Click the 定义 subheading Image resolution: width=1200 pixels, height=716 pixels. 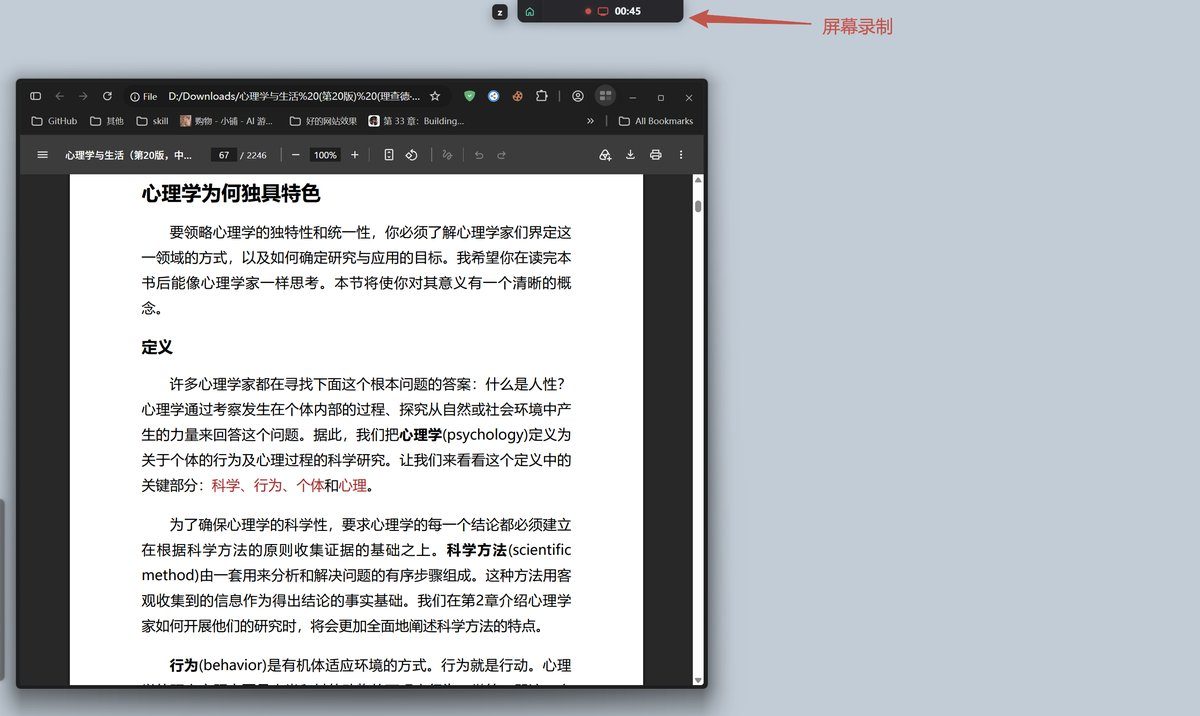click(157, 347)
